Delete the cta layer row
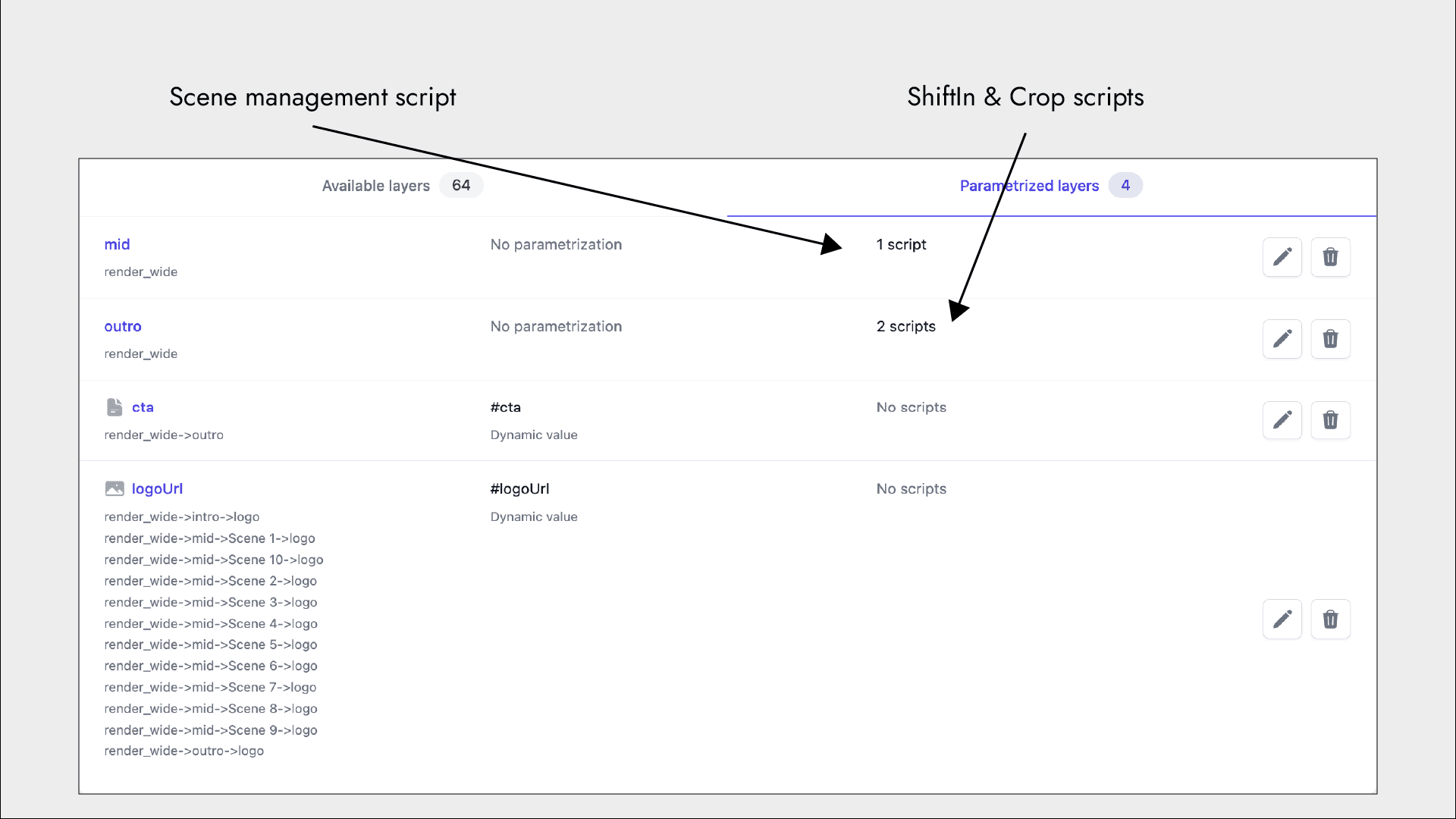 1330,420
